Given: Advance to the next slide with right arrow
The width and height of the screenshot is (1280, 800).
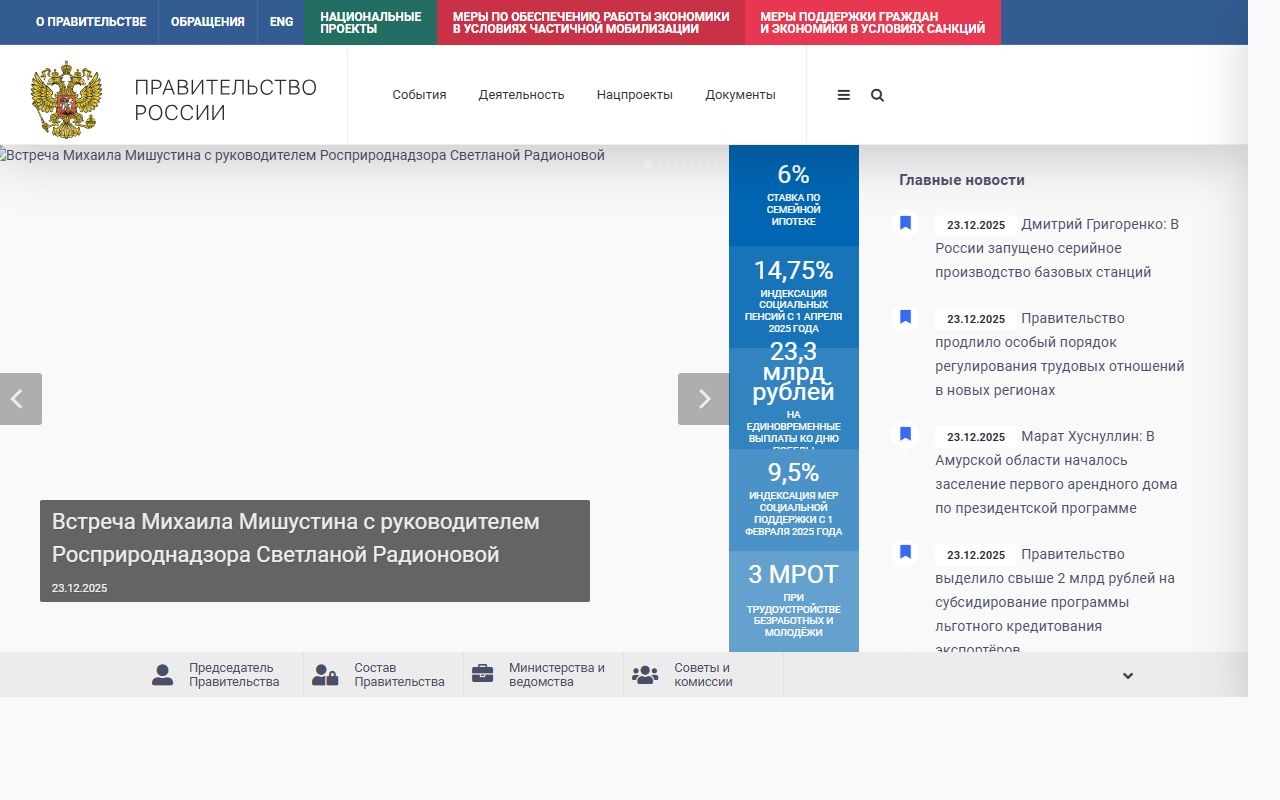Looking at the screenshot, I should pyautogui.click(x=703, y=399).
